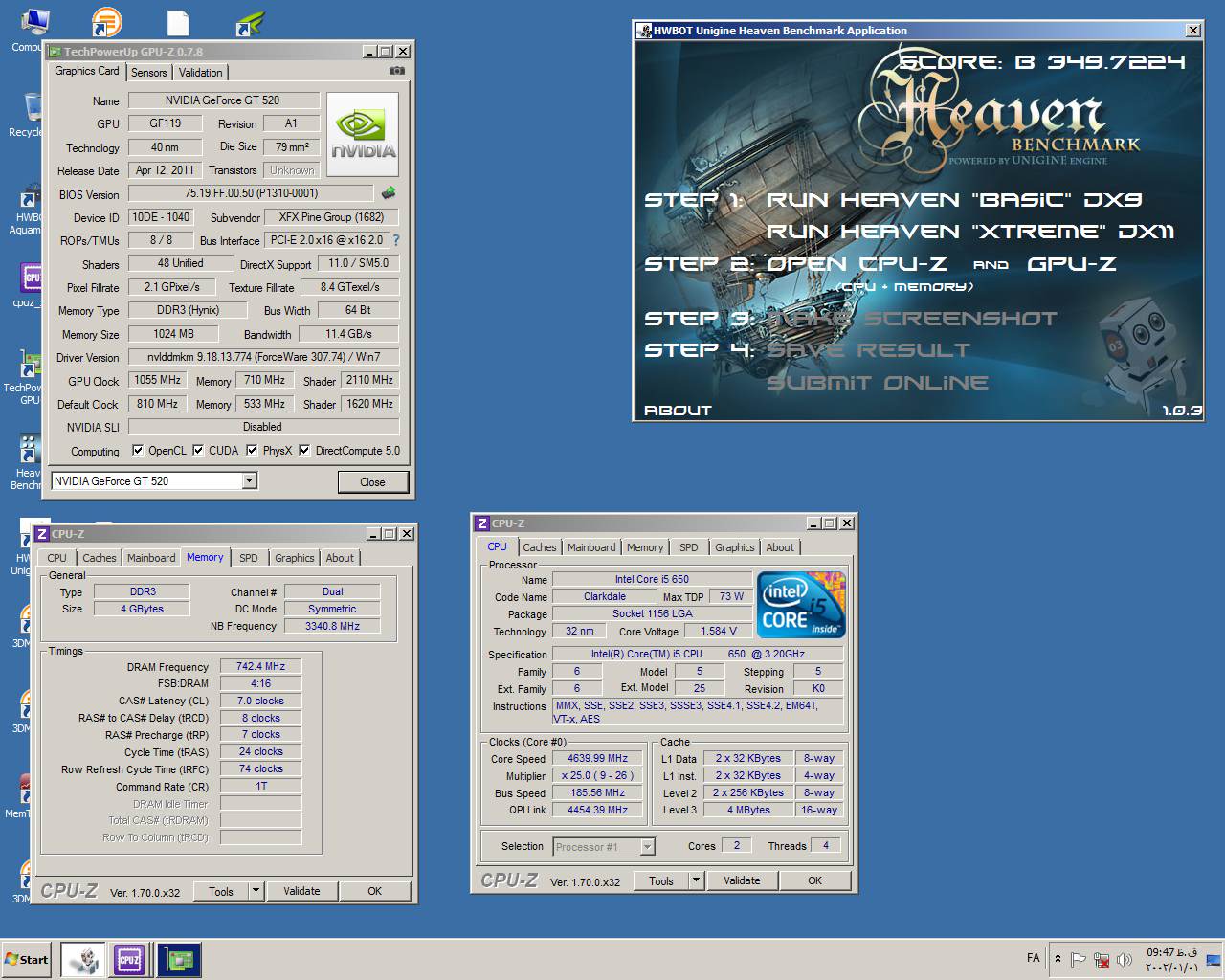Click the volume tray icon

[x=1124, y=959]
